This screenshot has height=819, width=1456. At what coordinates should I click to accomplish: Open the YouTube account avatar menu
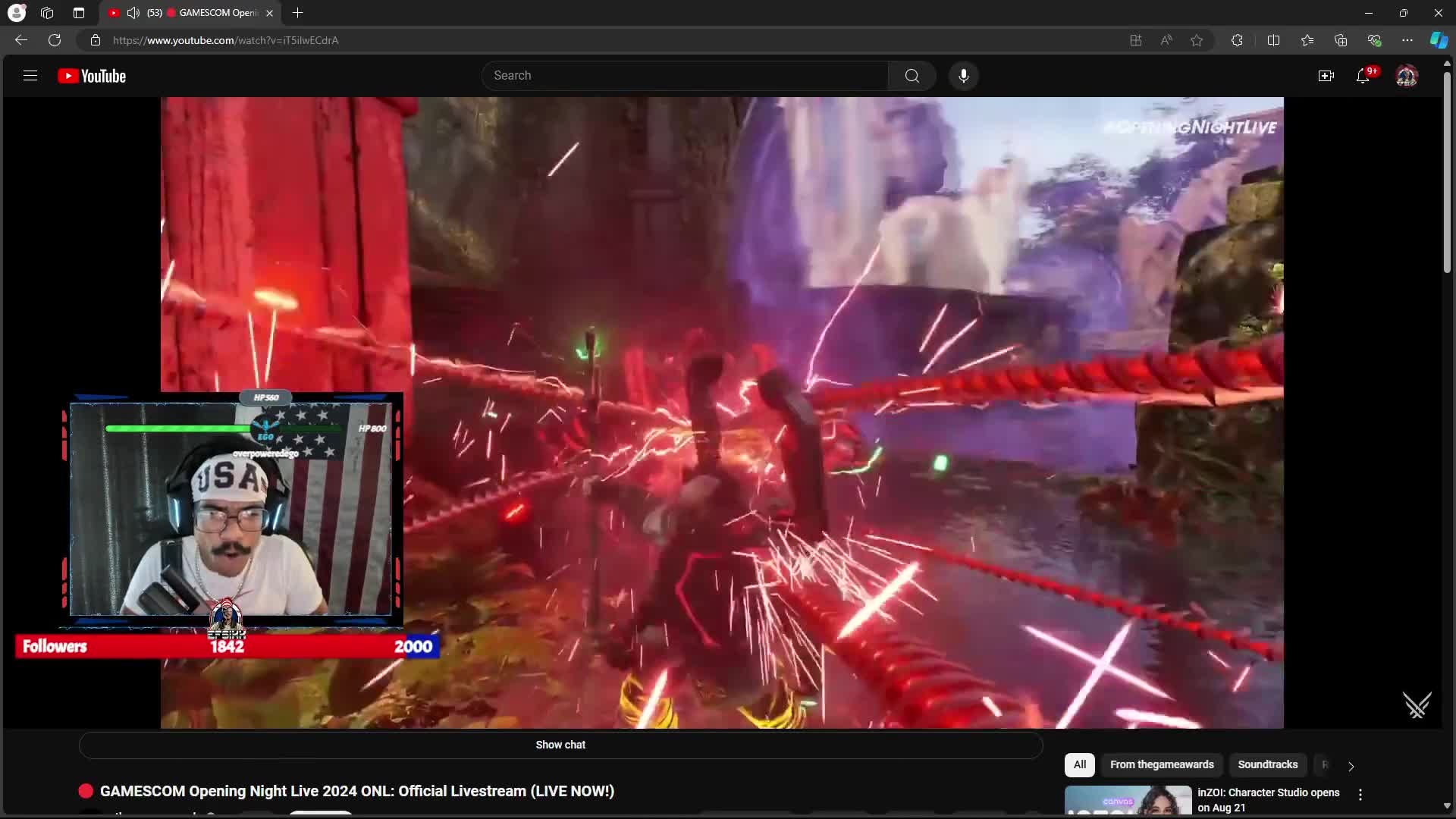[1407, 76]
